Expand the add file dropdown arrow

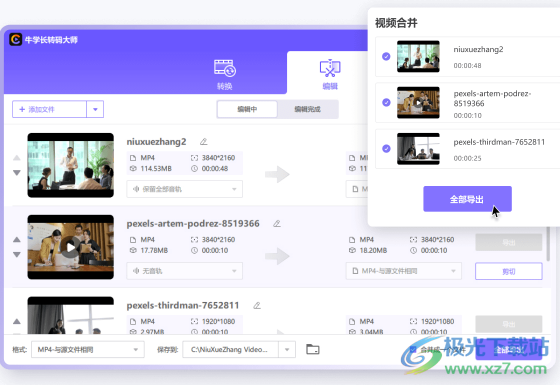point(95,109)
